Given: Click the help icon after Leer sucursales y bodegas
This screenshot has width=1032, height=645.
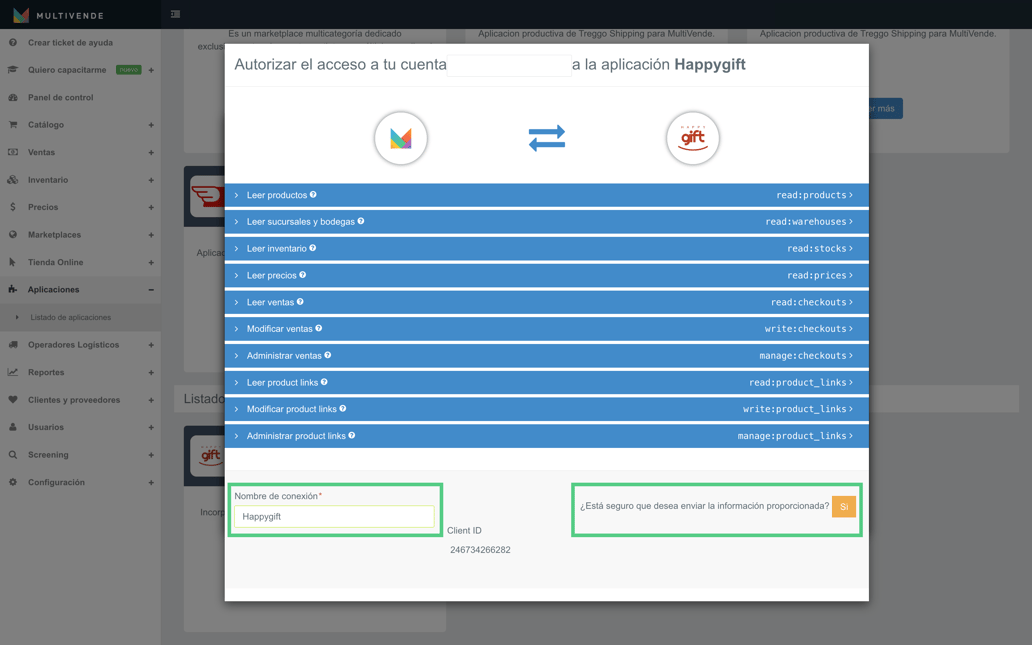Looking at the screenshot, I should pos(361,221).
